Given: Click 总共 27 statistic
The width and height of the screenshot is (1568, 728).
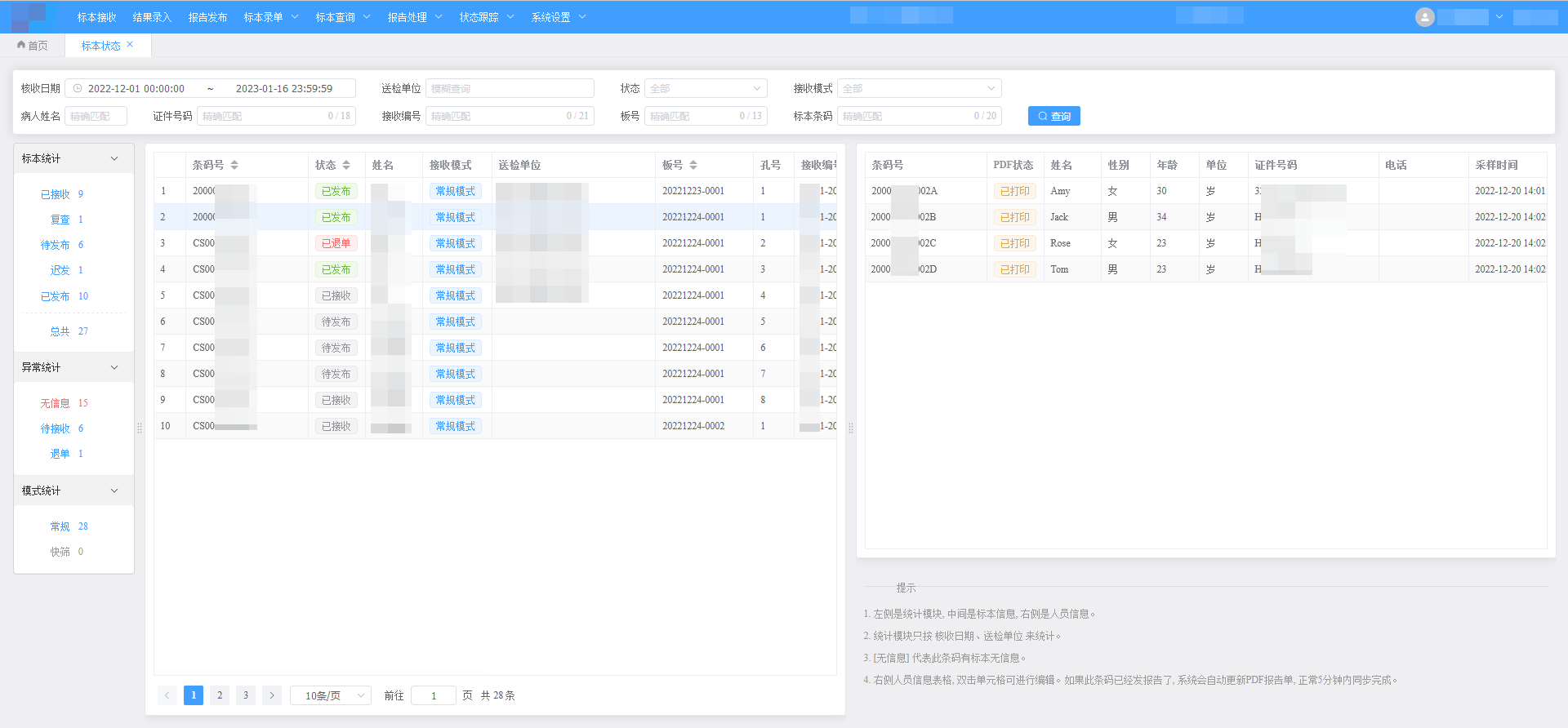Looking at the screenshot, I should coord(69,331).
